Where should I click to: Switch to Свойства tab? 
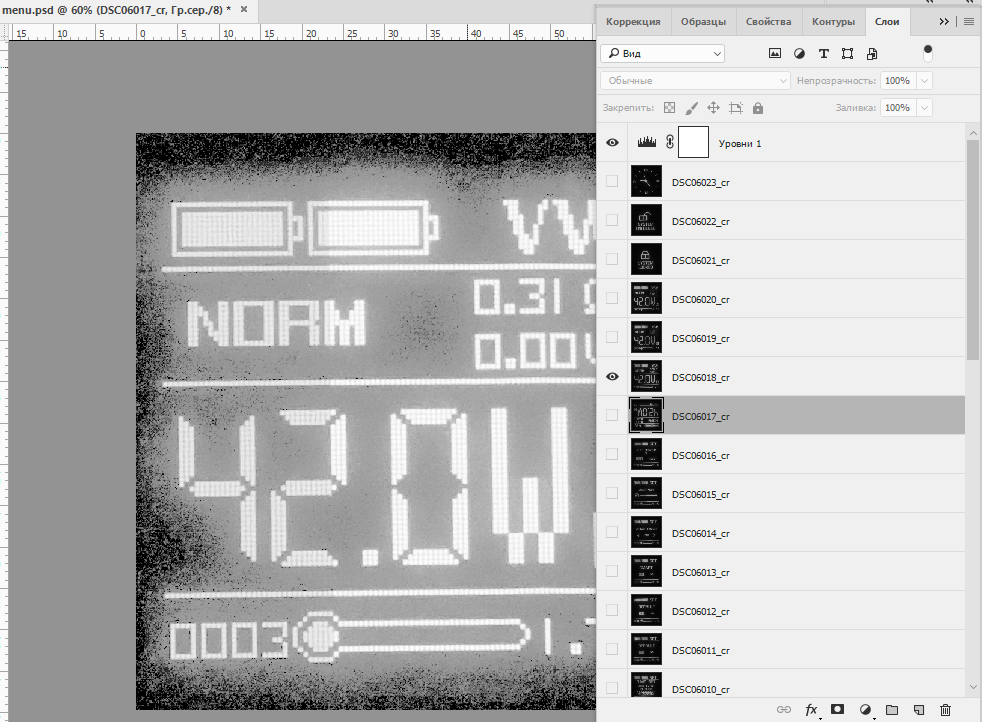tap(768, 21)
